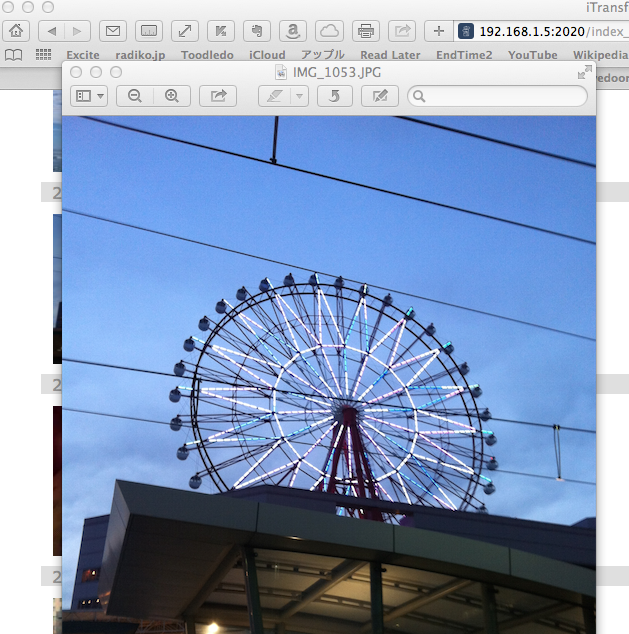Open the YouTube bookmark
Viewport: 629px width, 634px height.
pyautogui.click(x=532, y=55)
